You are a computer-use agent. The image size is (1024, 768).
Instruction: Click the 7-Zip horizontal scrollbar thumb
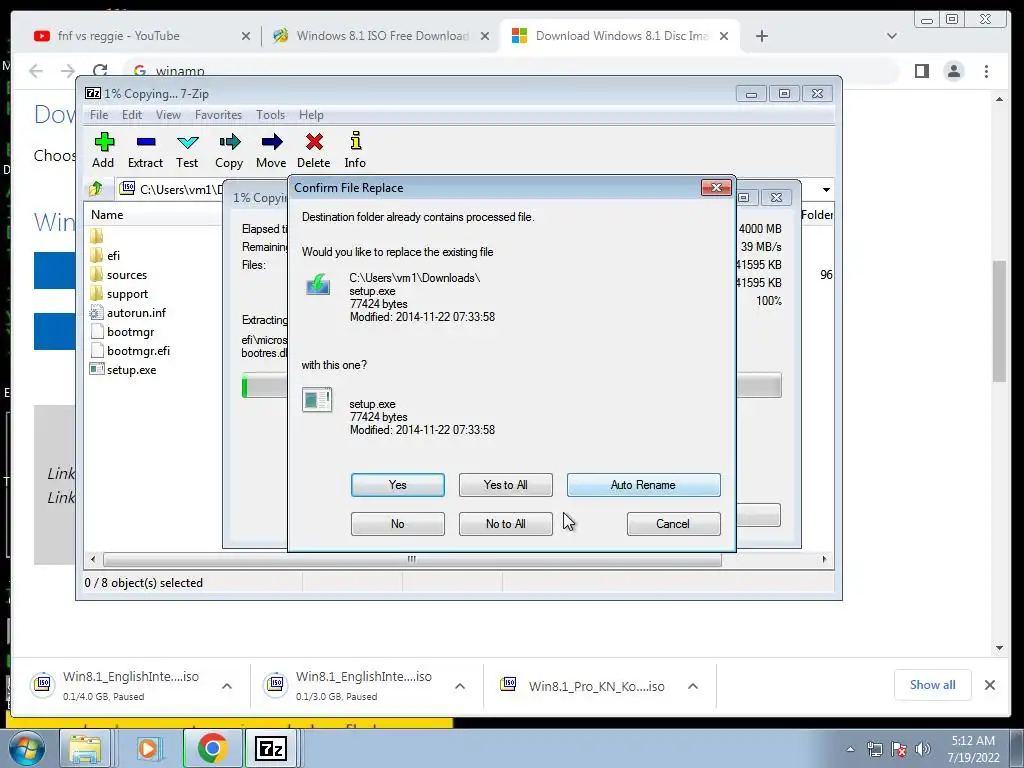(412, 560)
